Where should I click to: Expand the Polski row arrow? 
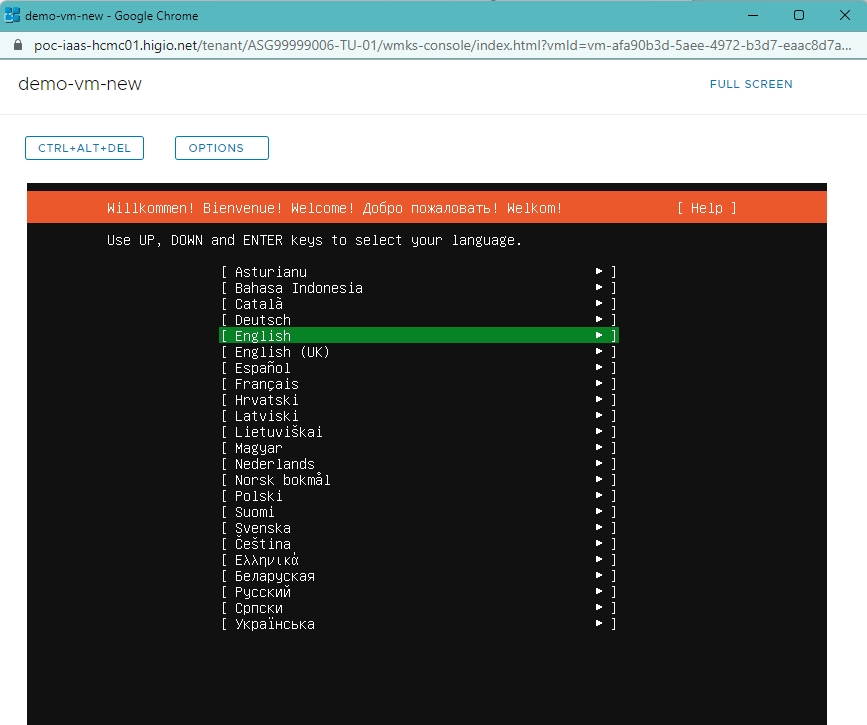pos(599,496)
